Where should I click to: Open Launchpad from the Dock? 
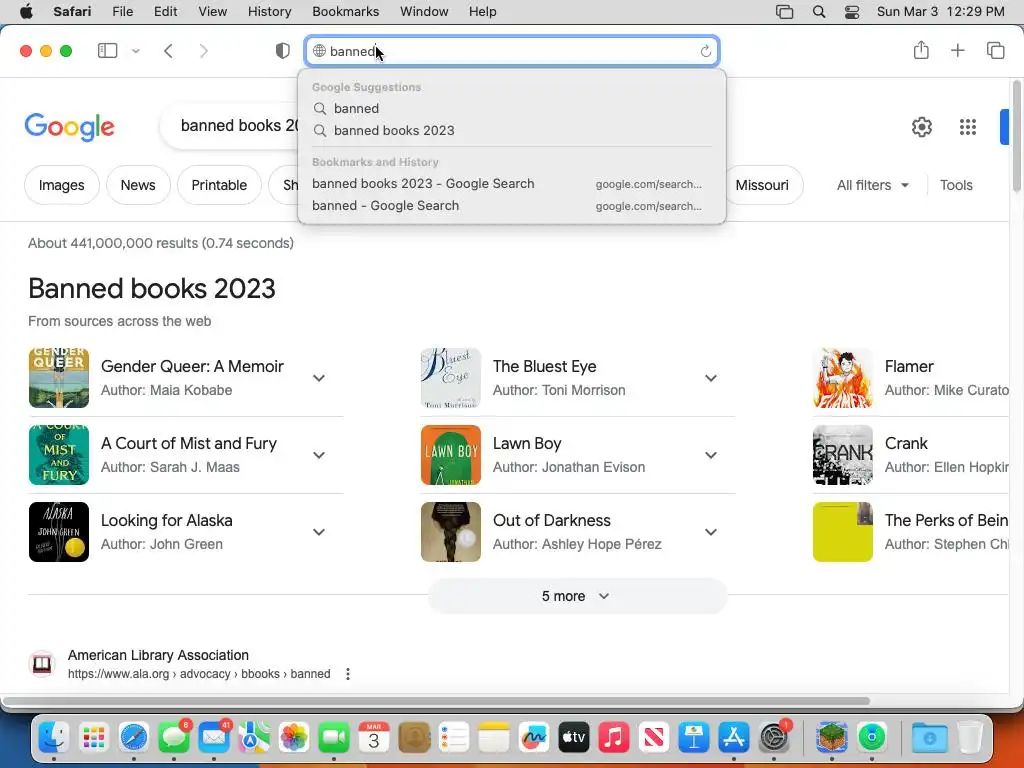pos(94,738)
